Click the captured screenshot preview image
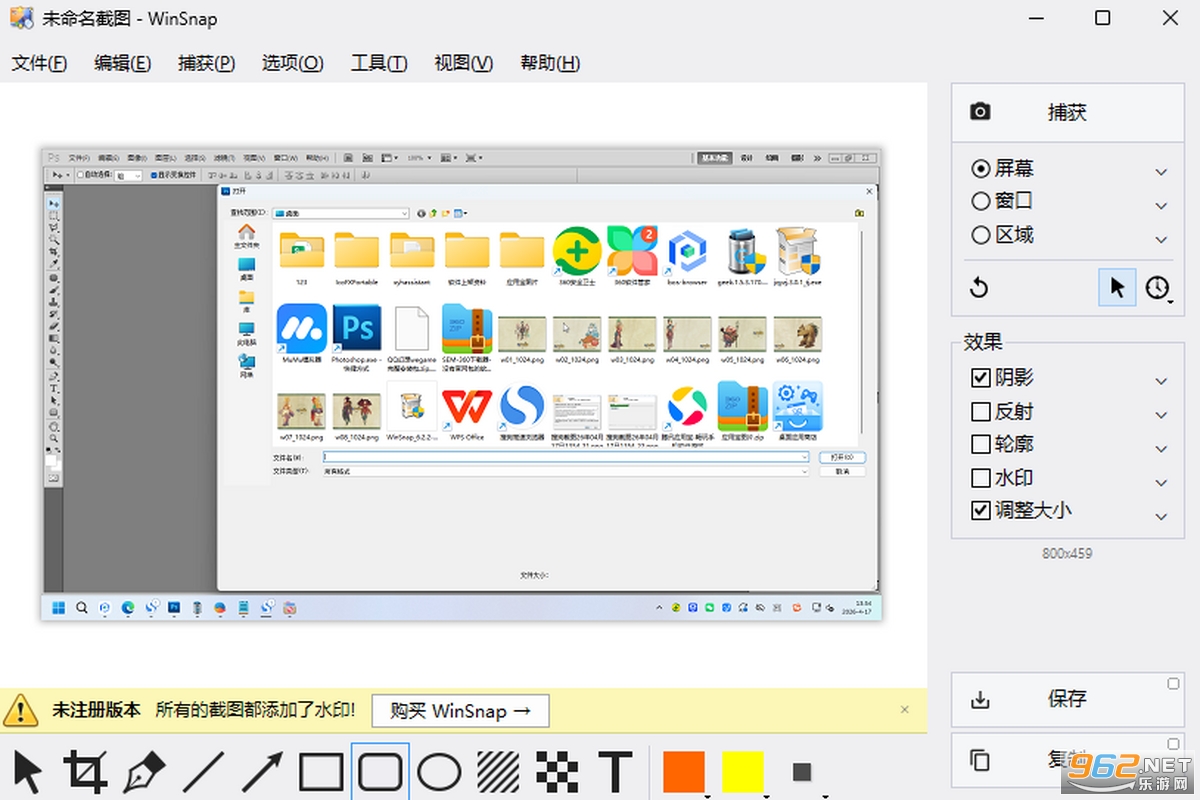Screen dimensions: 1200x800 [x=462, y=384]
